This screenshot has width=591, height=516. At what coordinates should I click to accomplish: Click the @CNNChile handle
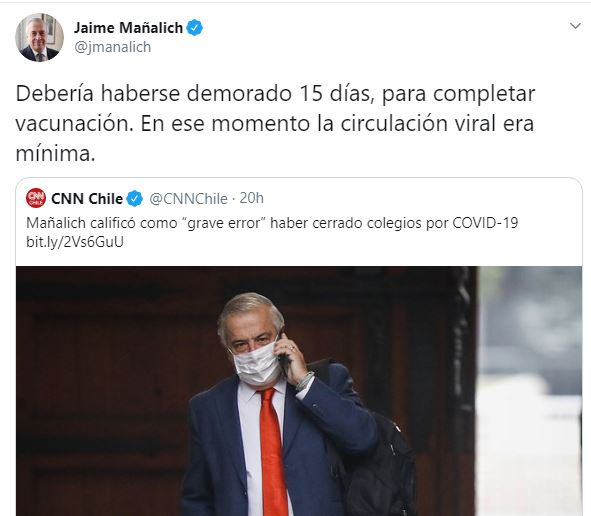click(188, 199)
